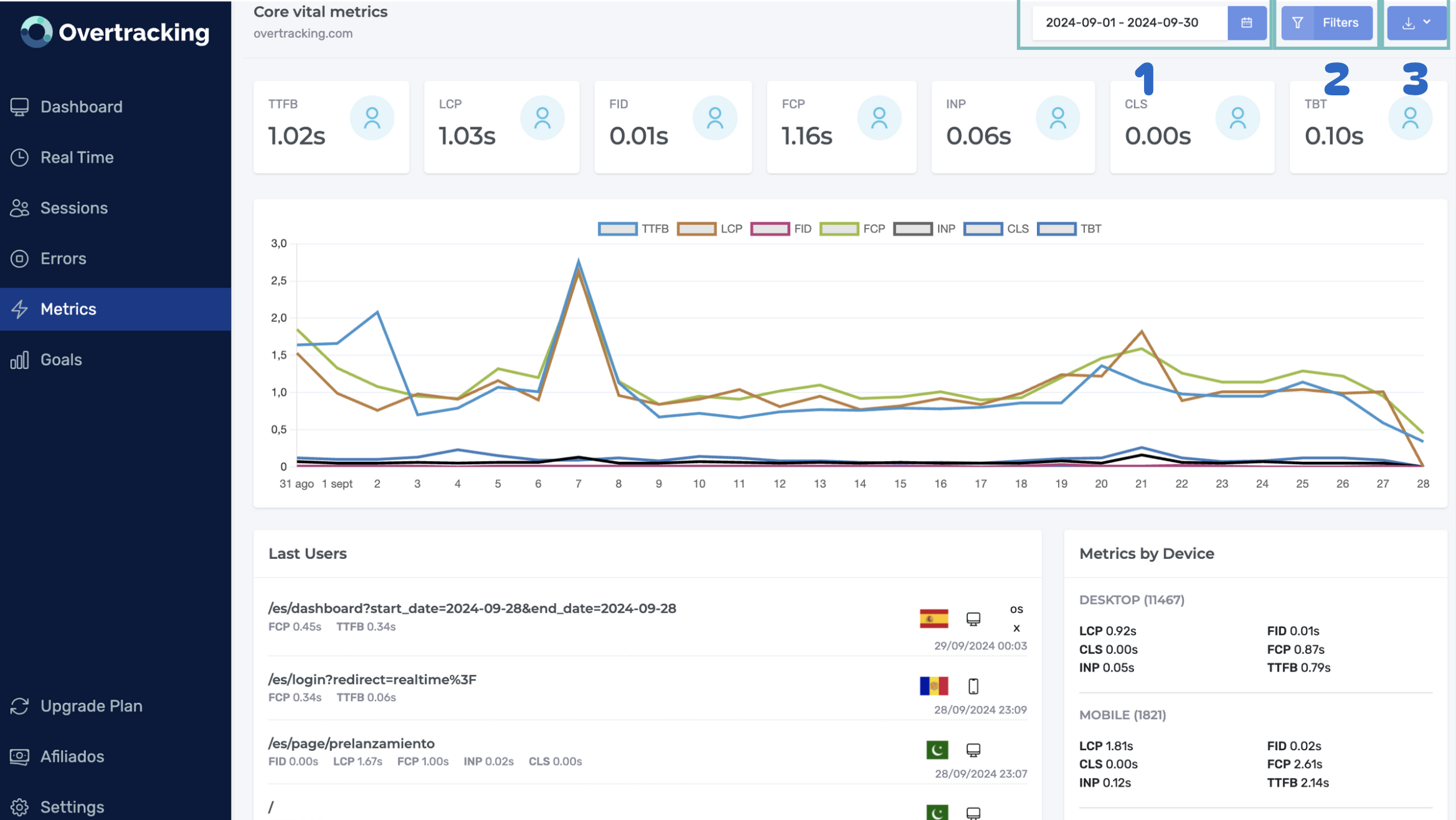Click the FID card user icon
This screenshot has height=820, width=1456.
point(715,118)
